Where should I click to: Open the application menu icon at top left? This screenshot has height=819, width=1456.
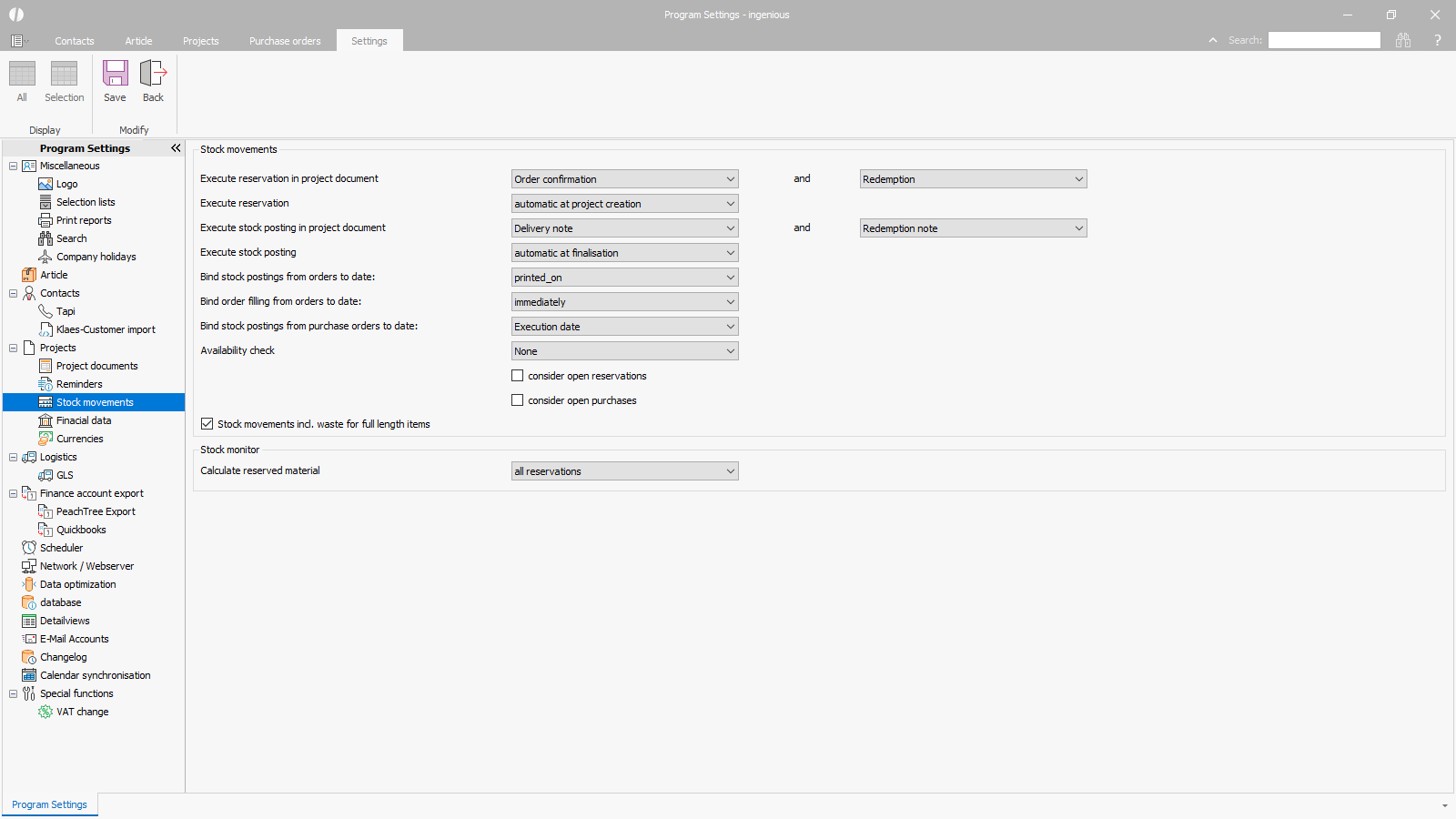[x=17, y=41]
